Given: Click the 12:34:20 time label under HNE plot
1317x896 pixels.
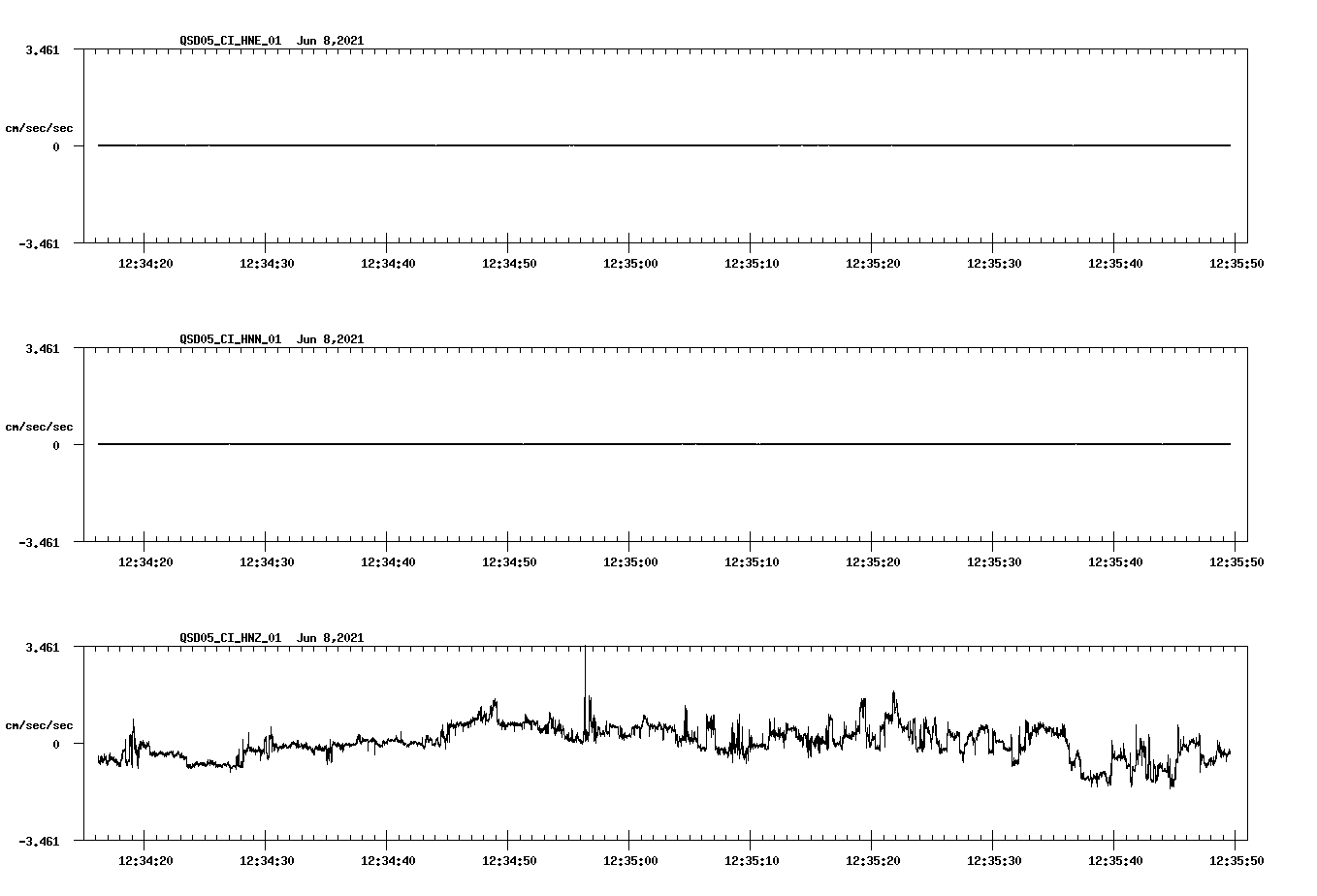Looking at the screenshot, I should [x=145, y=263].
